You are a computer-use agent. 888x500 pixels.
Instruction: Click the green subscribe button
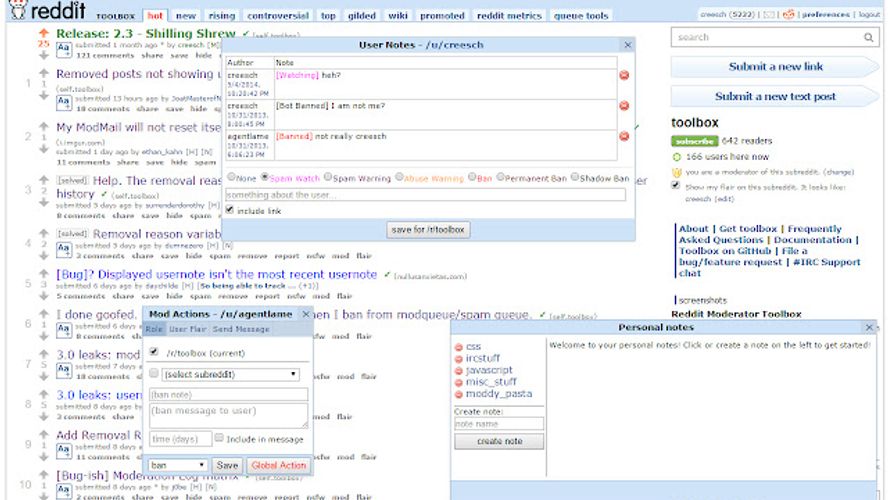pyautogui.click(x=695, y=141)
